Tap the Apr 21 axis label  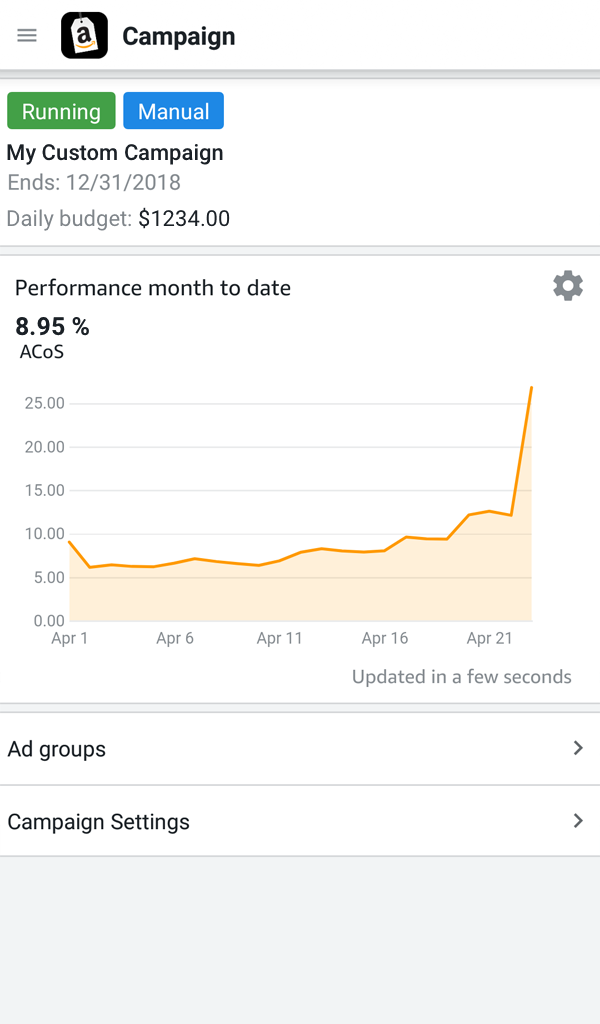(x=490, y=639)
